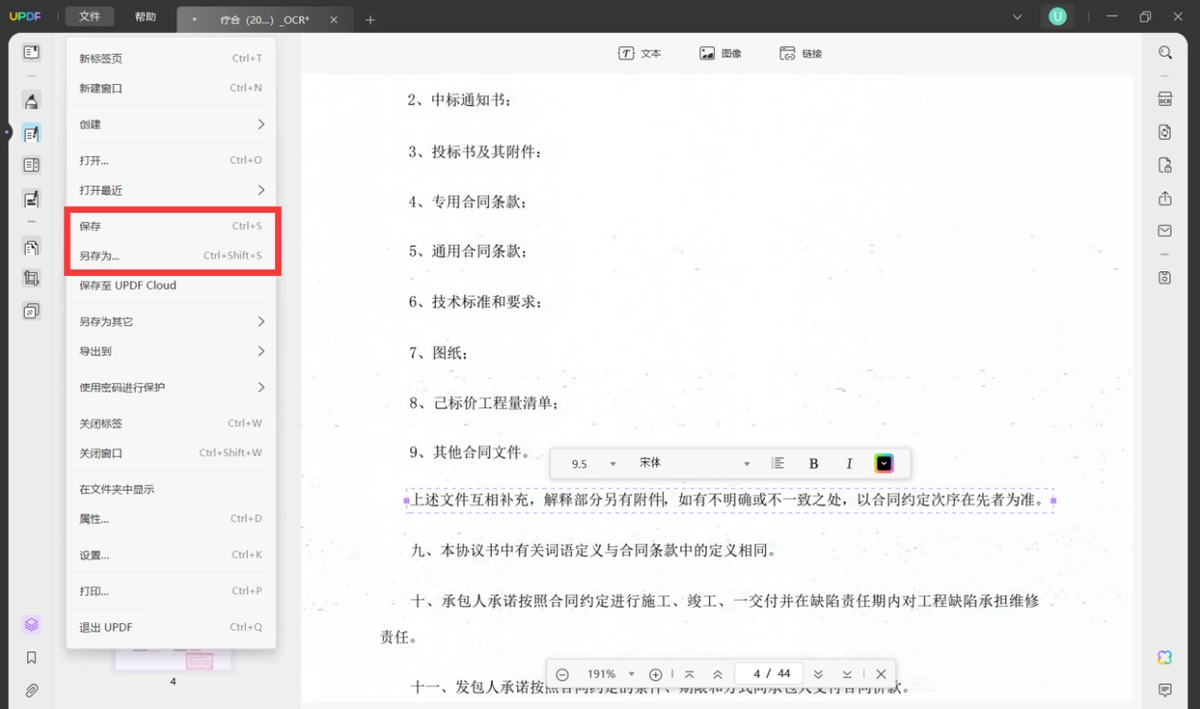The image size is (1200, 709).
Task: Click the 文件 menu
Action: [90, 17]
